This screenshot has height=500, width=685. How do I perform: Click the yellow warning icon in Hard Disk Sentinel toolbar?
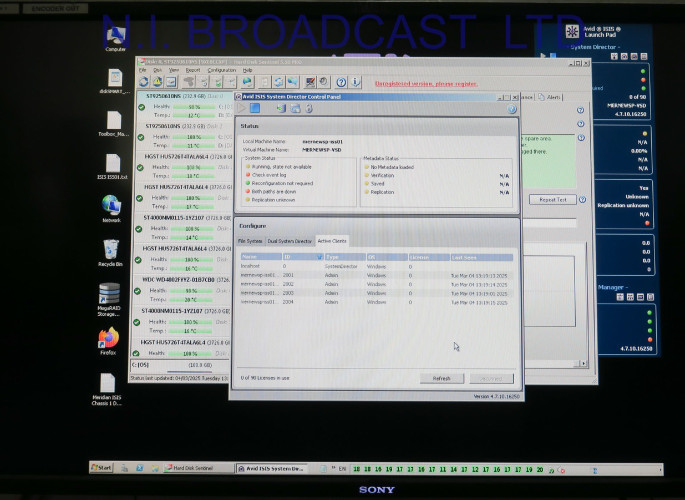point(157,82)
